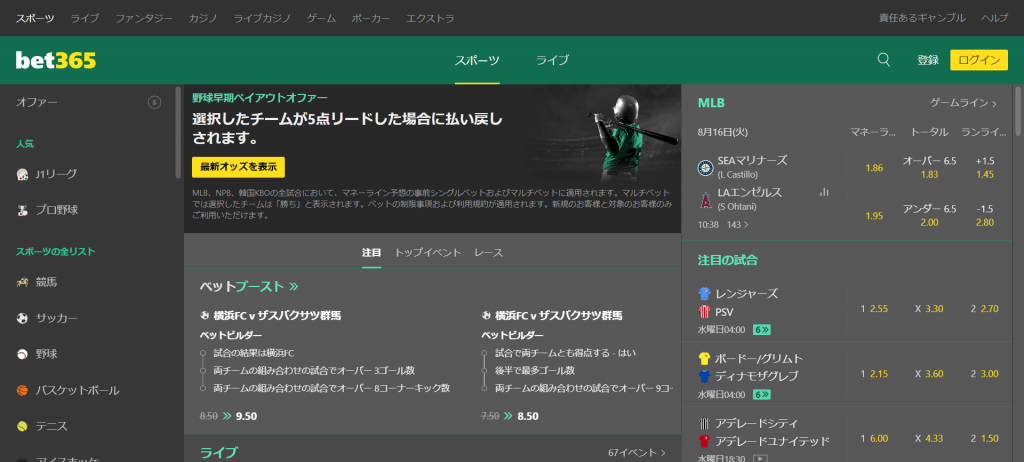The height and width of the screenshot is (462, 1024).
Task: Select PSV win odds 2.70
Action: (x=984, y=308)
